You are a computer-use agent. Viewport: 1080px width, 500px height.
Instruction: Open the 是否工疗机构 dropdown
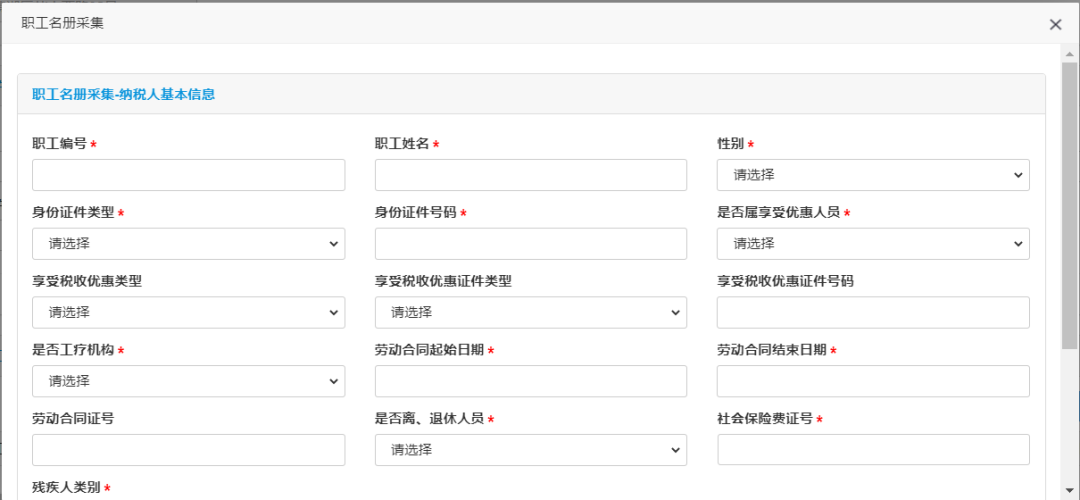[x=189, y=382]
